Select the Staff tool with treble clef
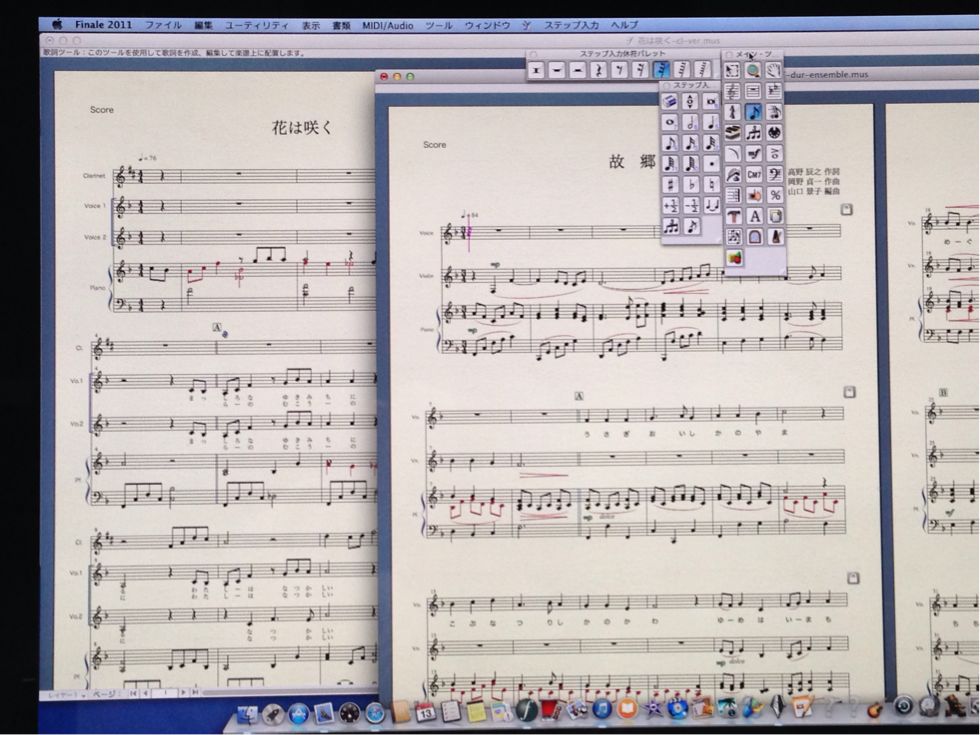The width and height of the screenshot is (980, 735). (x=733, y=91)
